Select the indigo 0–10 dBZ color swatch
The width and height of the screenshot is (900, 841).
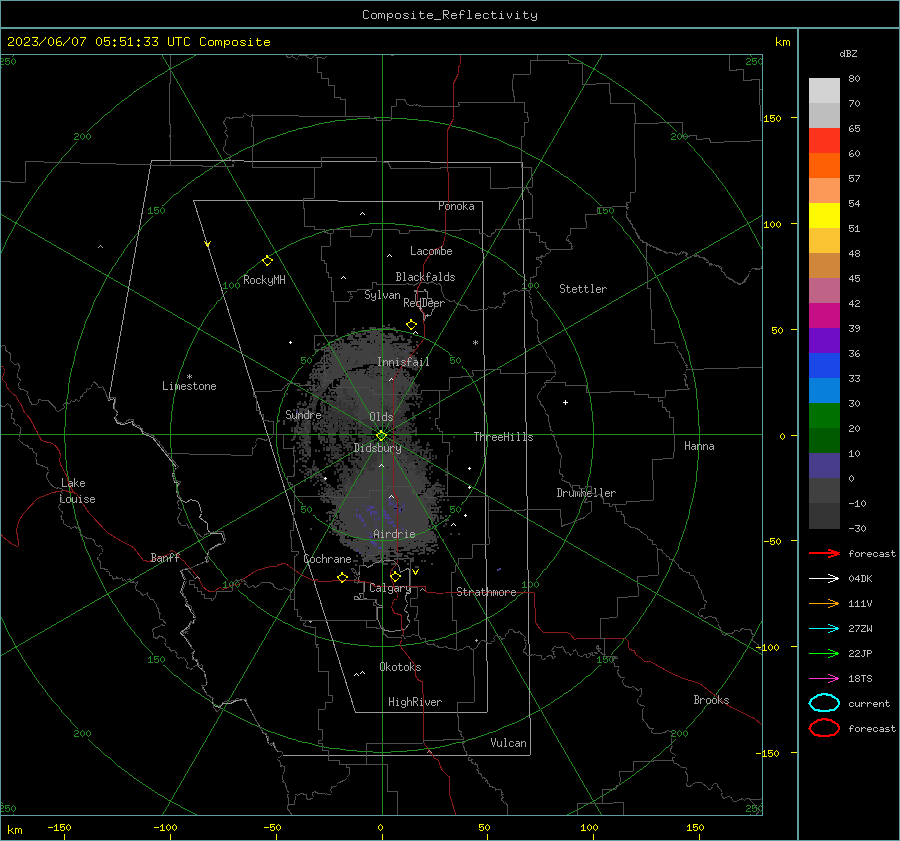coord(824,466)
